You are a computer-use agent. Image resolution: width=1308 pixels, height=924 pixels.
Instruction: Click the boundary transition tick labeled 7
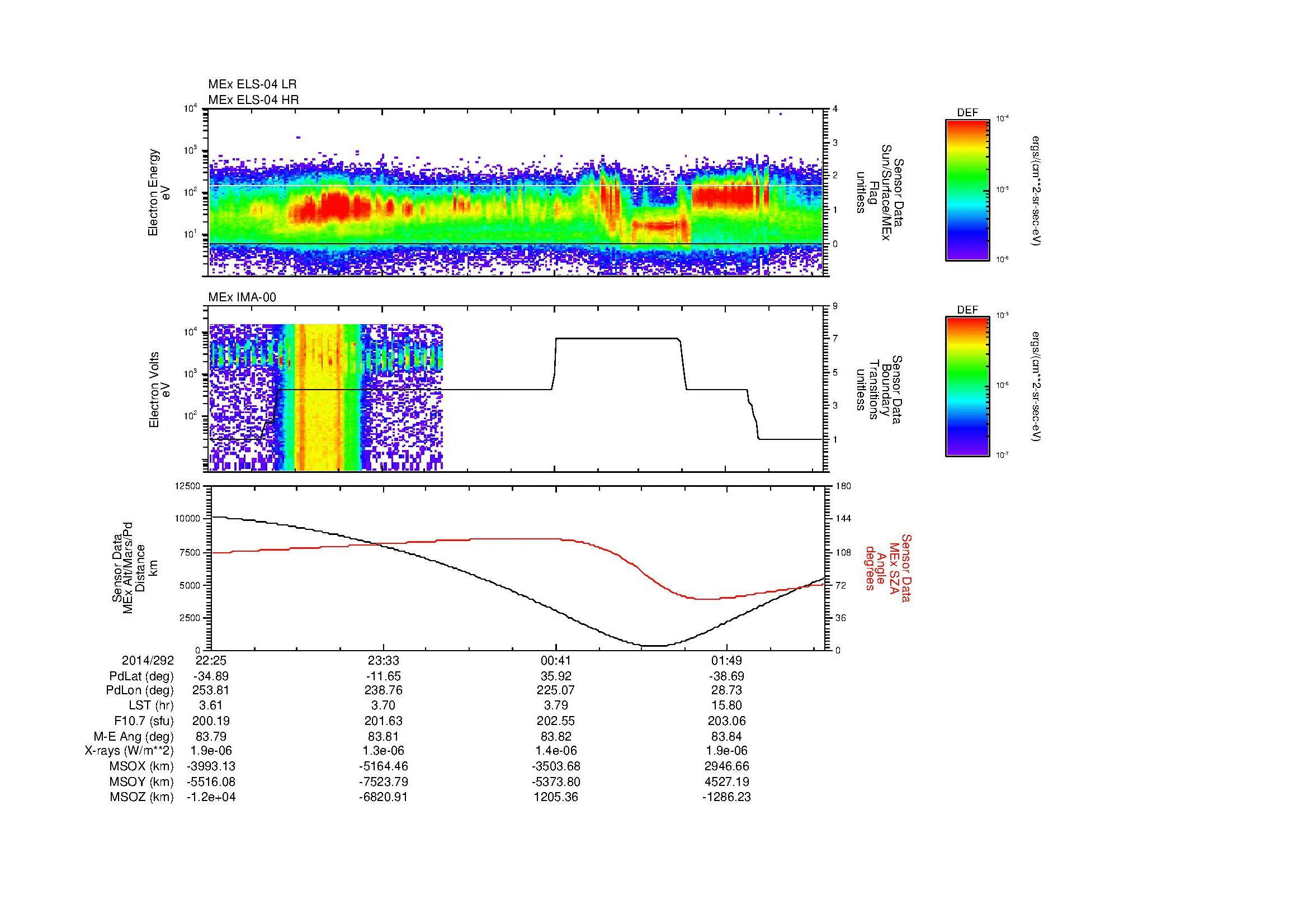pyautogui.click(x=835, y=339)
